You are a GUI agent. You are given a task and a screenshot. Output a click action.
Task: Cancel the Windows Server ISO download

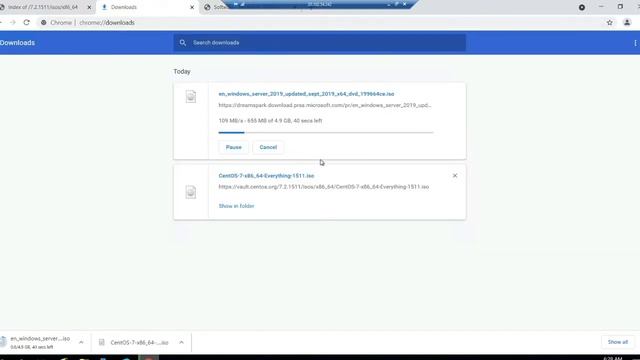(268, 147)
